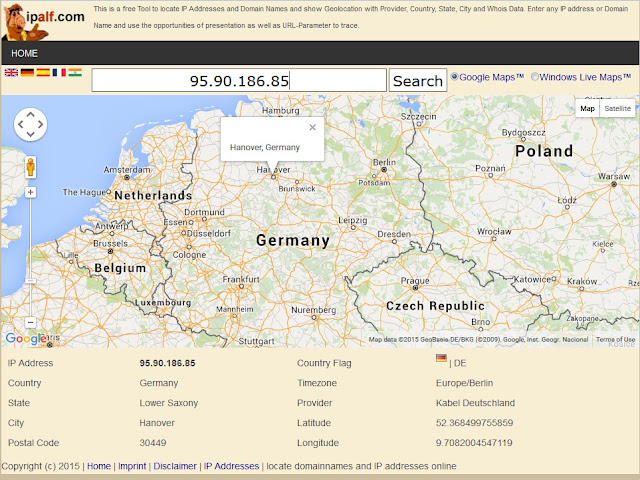Click the latitude value 52.368499755859
This screenshot has width=640, height=480.
[474, 423]
